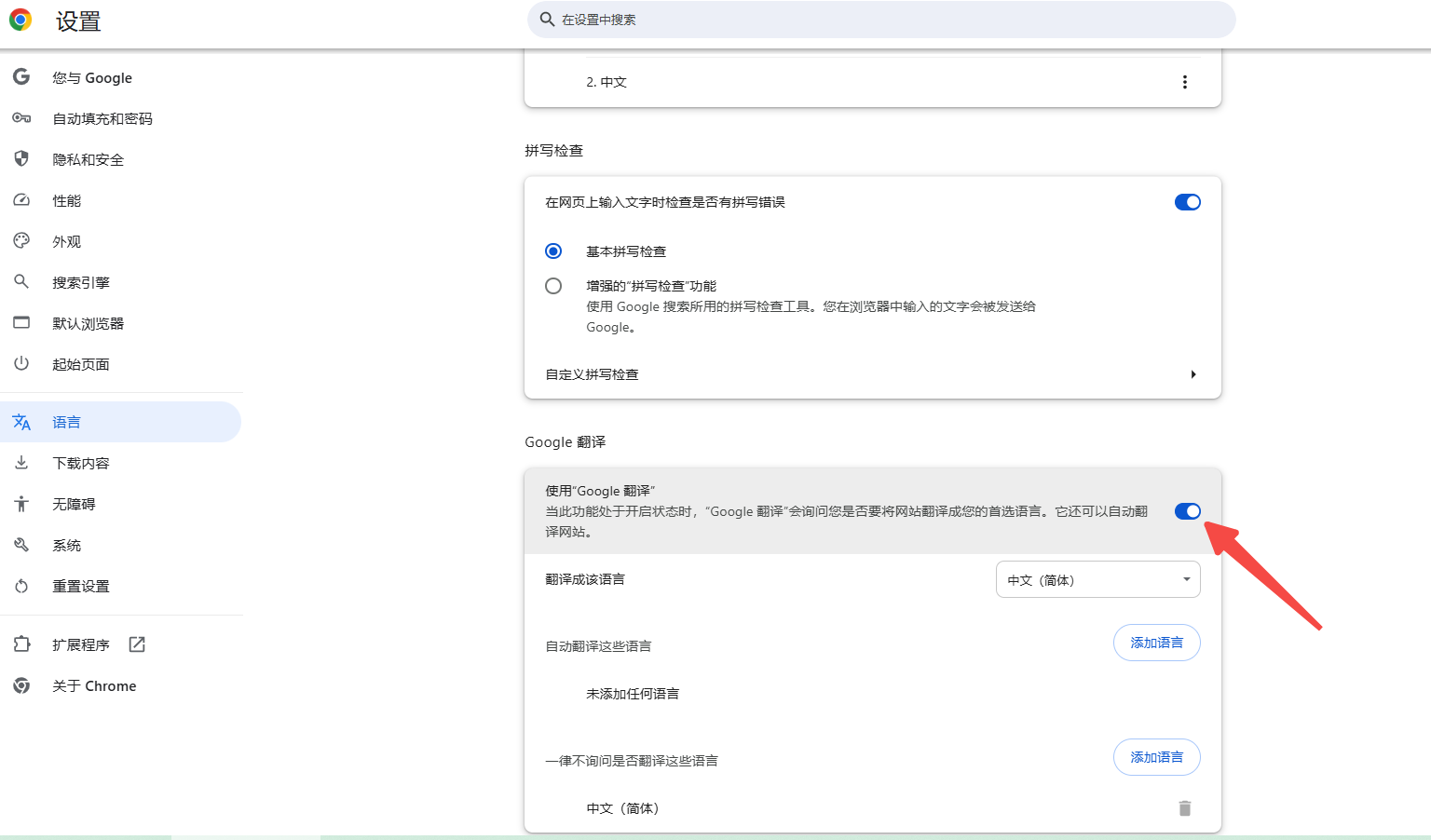1431x840 pixels.
Task: Click the magnifier icon in the settings search bar
Action: click(548, 20)
